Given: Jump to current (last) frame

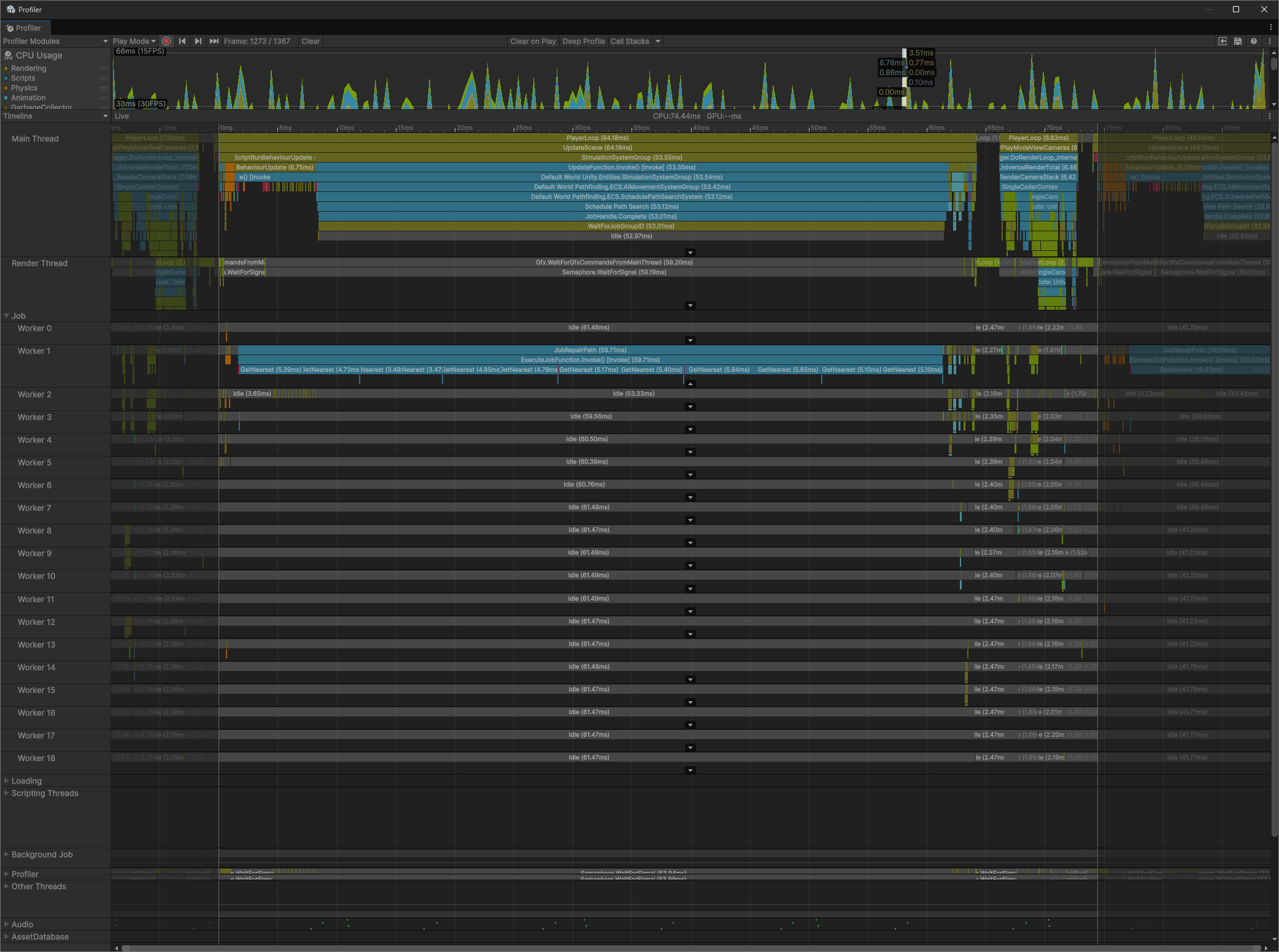Looking at the screenshot, I should point(214,41).
